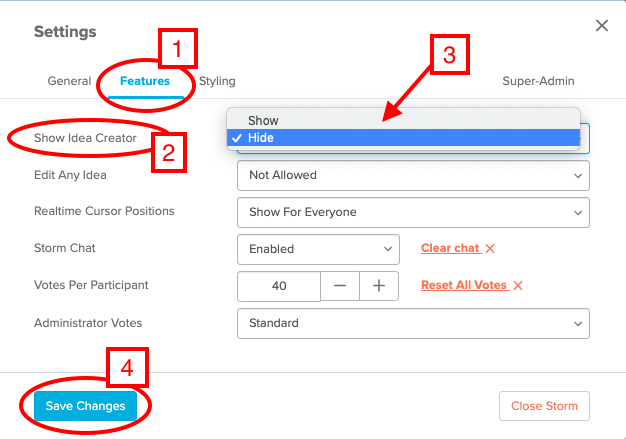Viewport: 626px width, 439px height.
Task: Open the Super-Admin tab
Action: [538, 81]
